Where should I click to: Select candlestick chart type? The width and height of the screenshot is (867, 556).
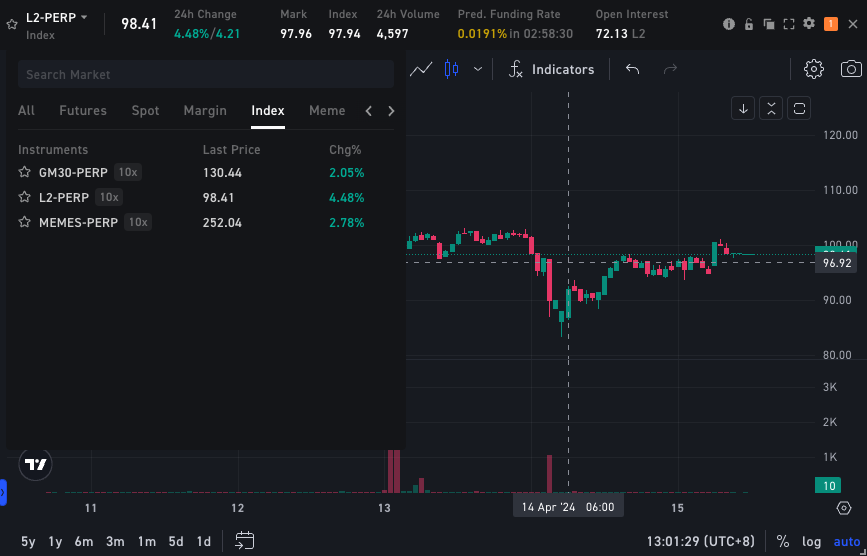pyautogui.click(x=452, y=69)
